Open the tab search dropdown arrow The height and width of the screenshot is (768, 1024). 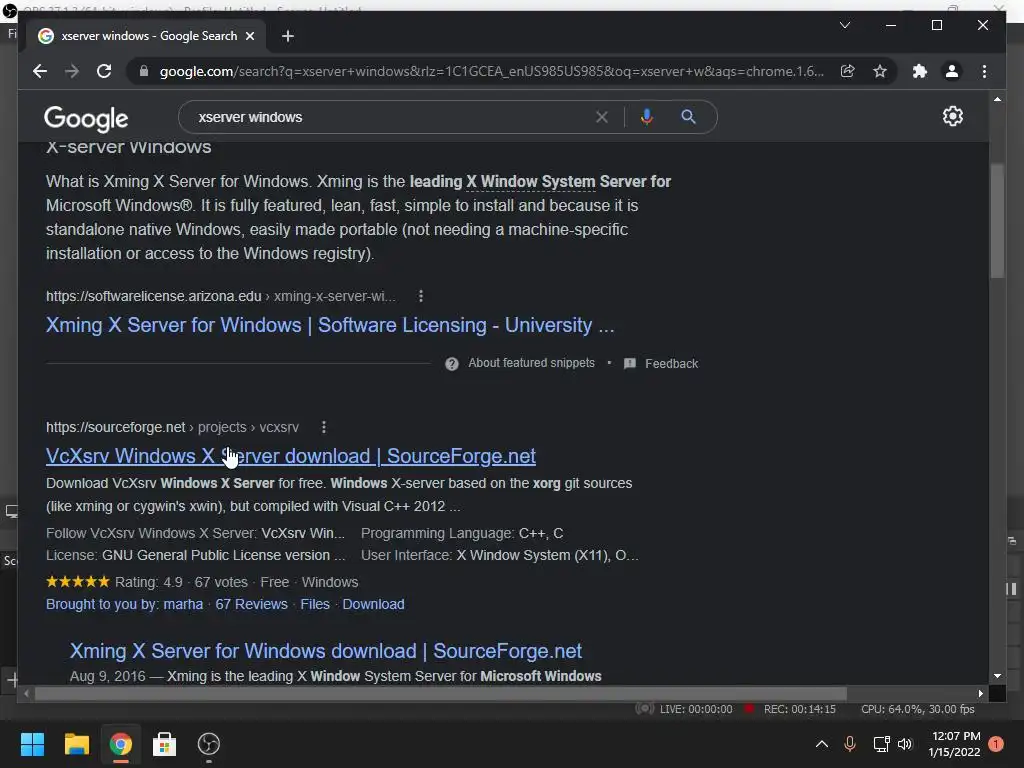[844, 25]
